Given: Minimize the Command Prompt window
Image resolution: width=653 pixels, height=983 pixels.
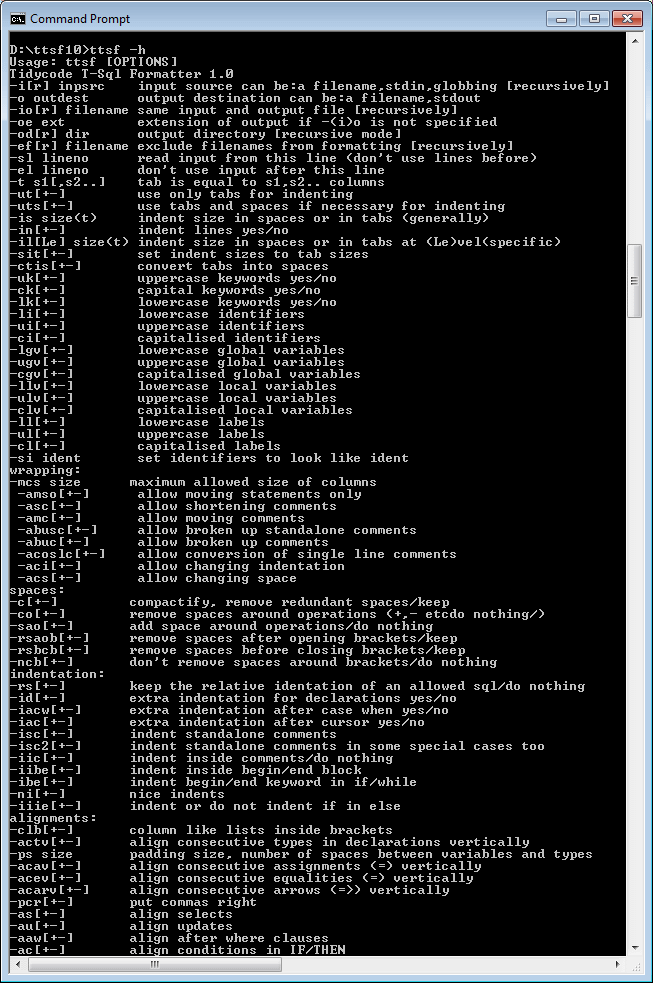Looking at the screenshot, I should coord(561,19).
